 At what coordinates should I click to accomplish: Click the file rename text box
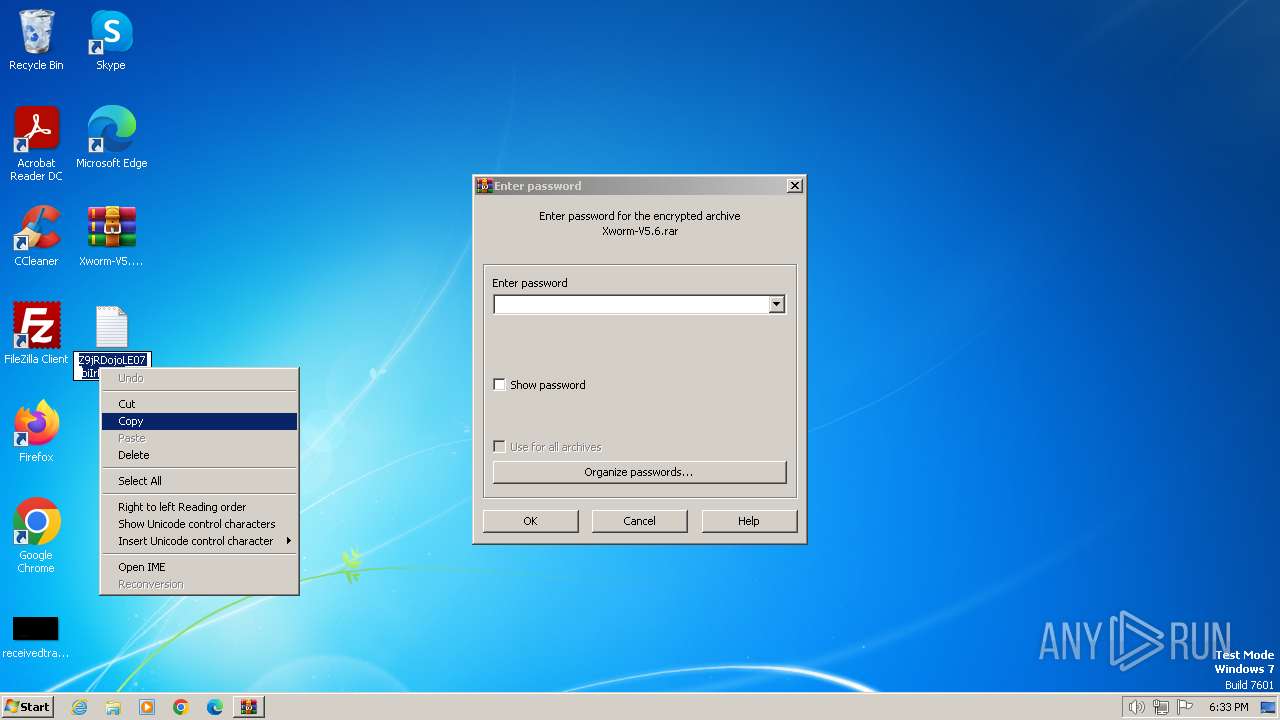point(112,366)
